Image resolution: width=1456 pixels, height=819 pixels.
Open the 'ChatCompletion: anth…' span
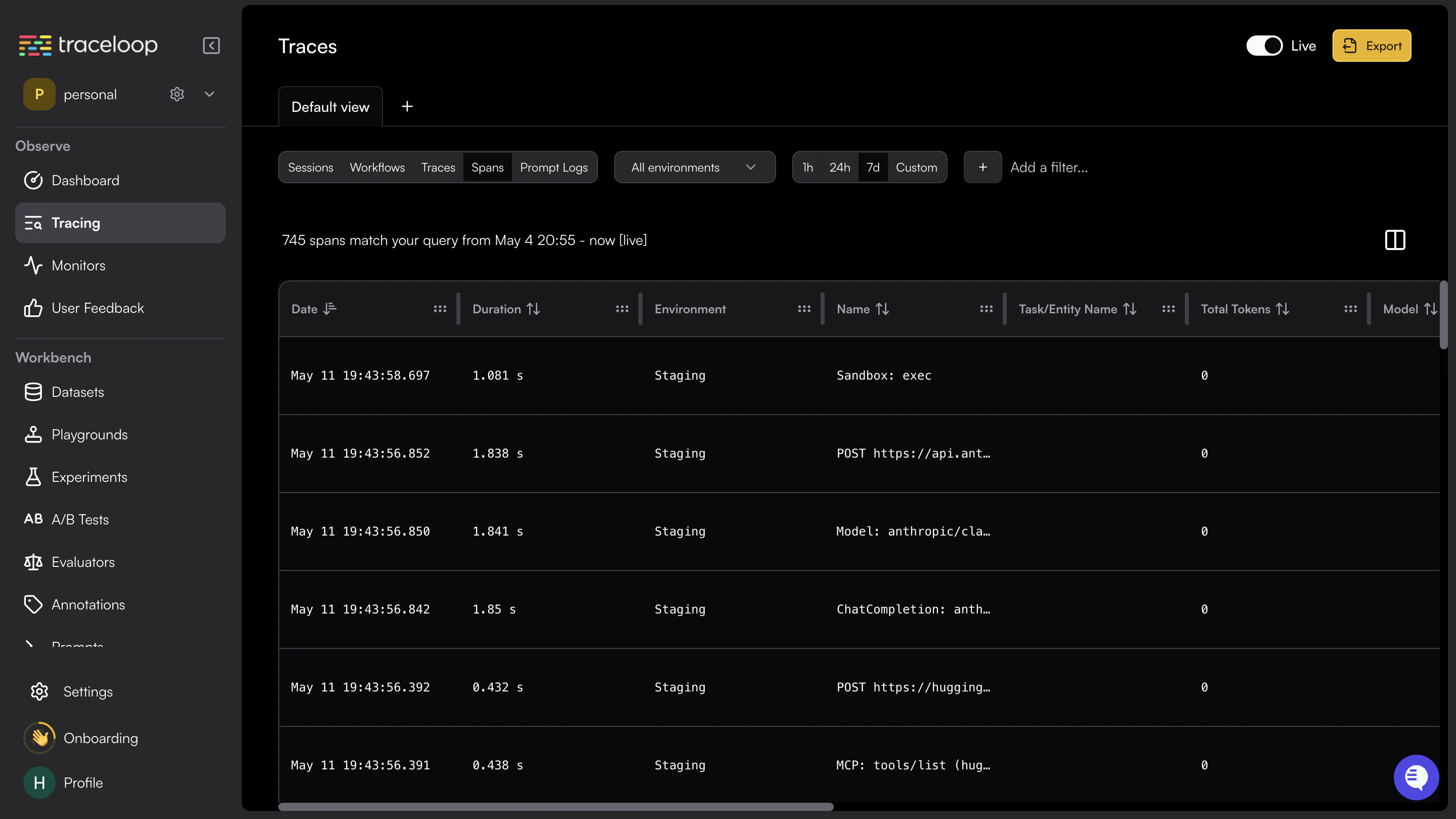pos(859,610)
